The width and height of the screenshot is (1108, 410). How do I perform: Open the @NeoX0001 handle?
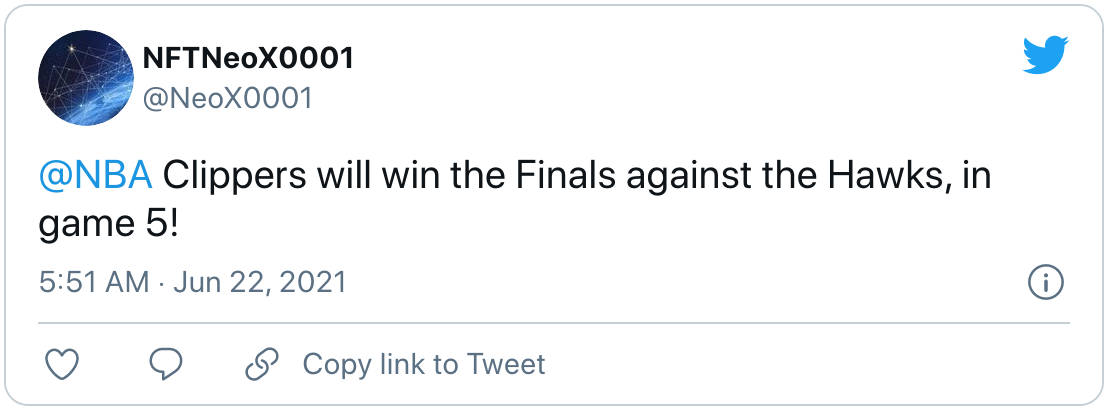click(x=228, y=98)
